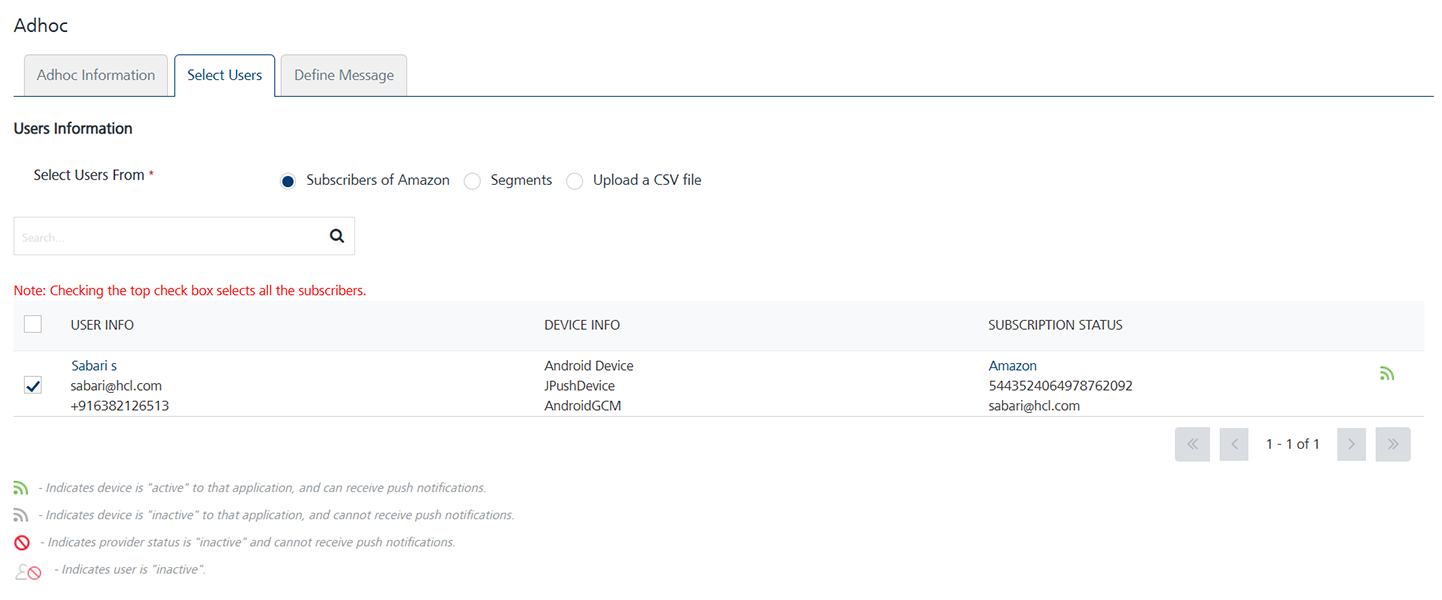This screenshot has height=600, width=1442.
Task: Go to the next page of subscribers
Action: 1351,444
